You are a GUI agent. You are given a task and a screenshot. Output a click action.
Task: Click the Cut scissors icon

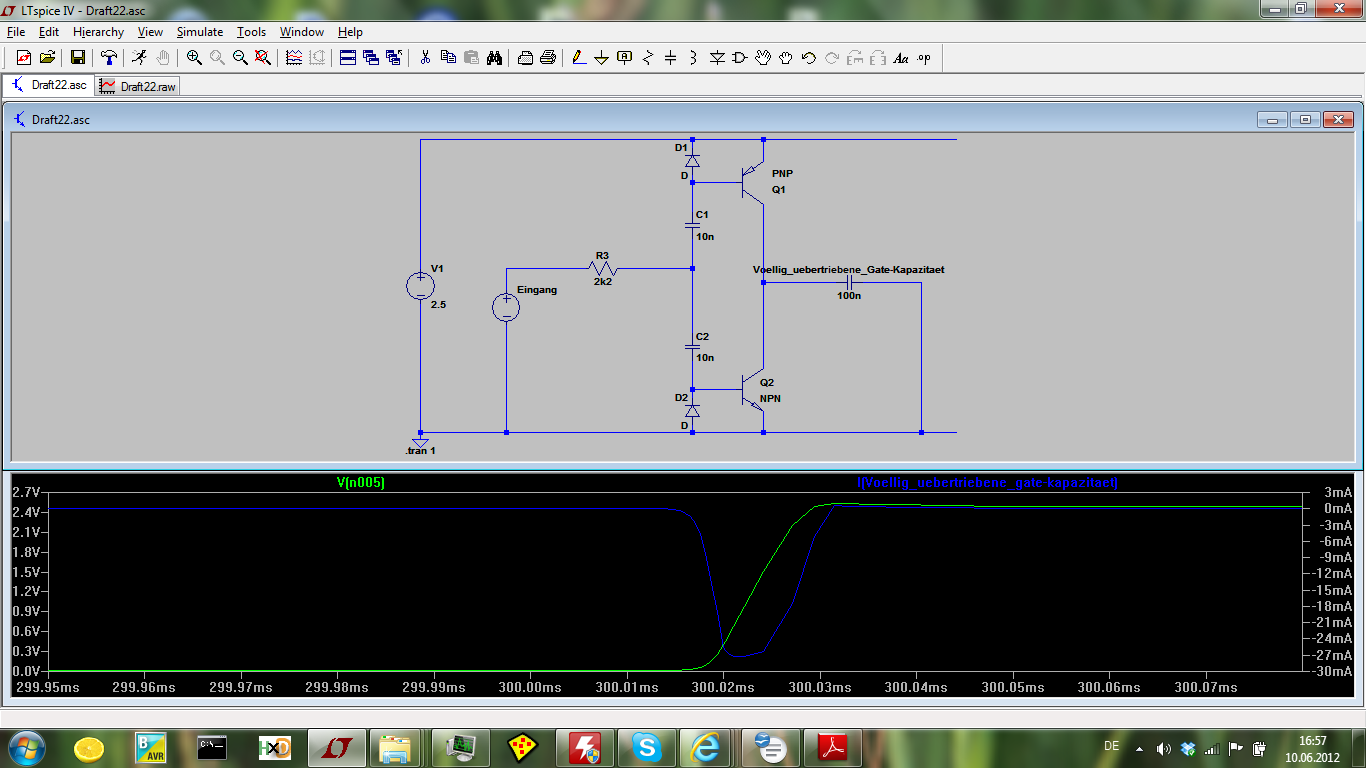coord(425,58)
